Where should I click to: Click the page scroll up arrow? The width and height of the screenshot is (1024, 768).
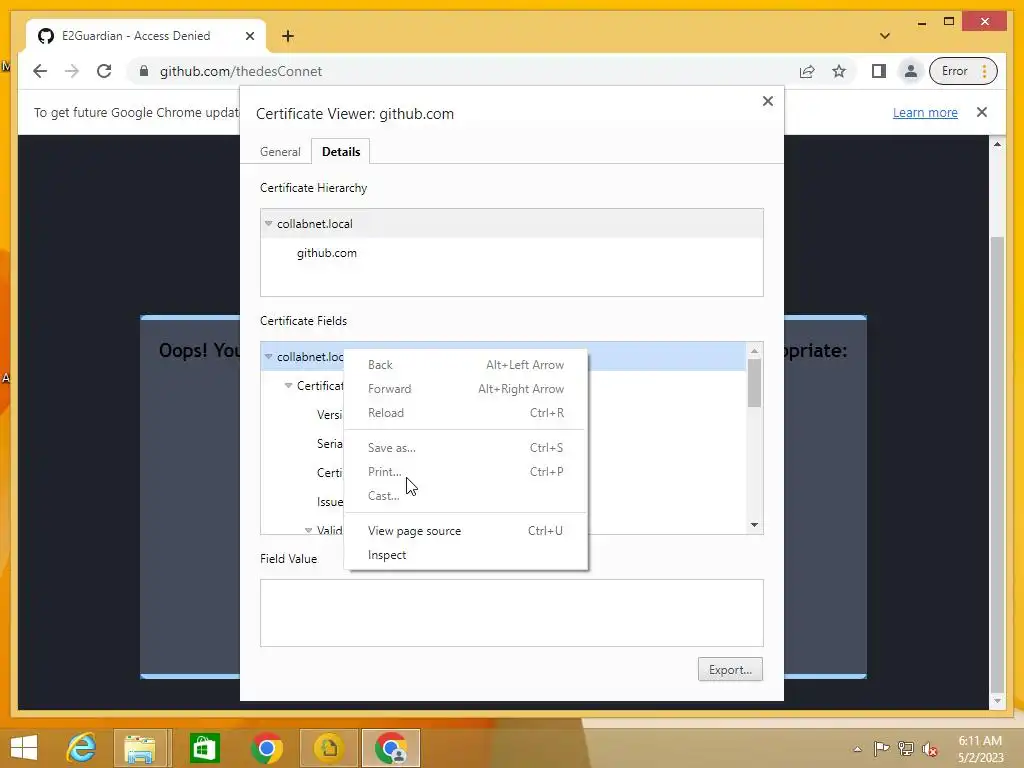997,144
